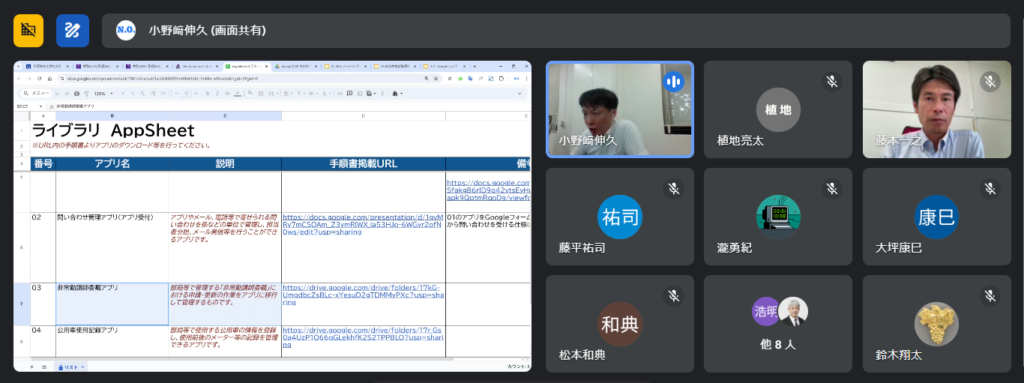Switch to the green AppSheet spreadsheet browser tab
This screenshot has height=383, width=1024.
click(246, 66)
